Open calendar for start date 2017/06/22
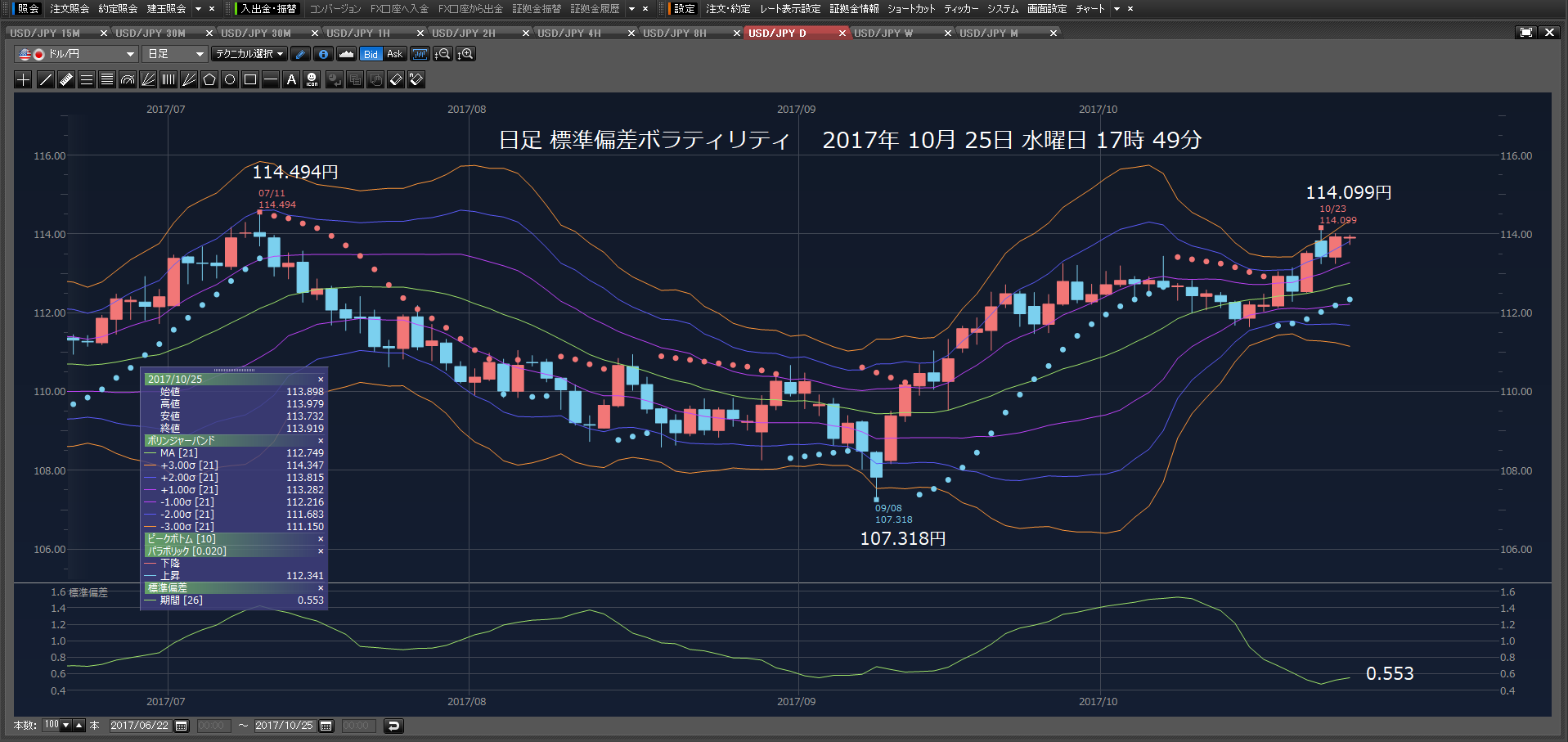The width and height of the screenshot is (1568, 742). coord(182,726)
